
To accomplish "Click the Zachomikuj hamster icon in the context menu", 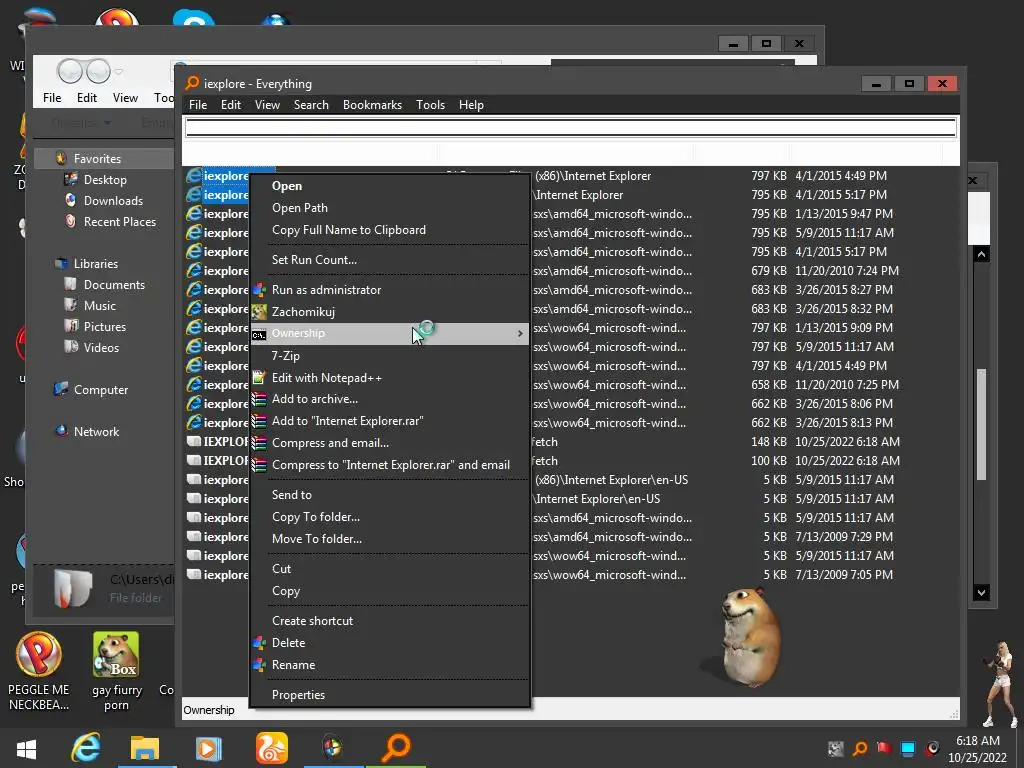I will pos(259,312).
